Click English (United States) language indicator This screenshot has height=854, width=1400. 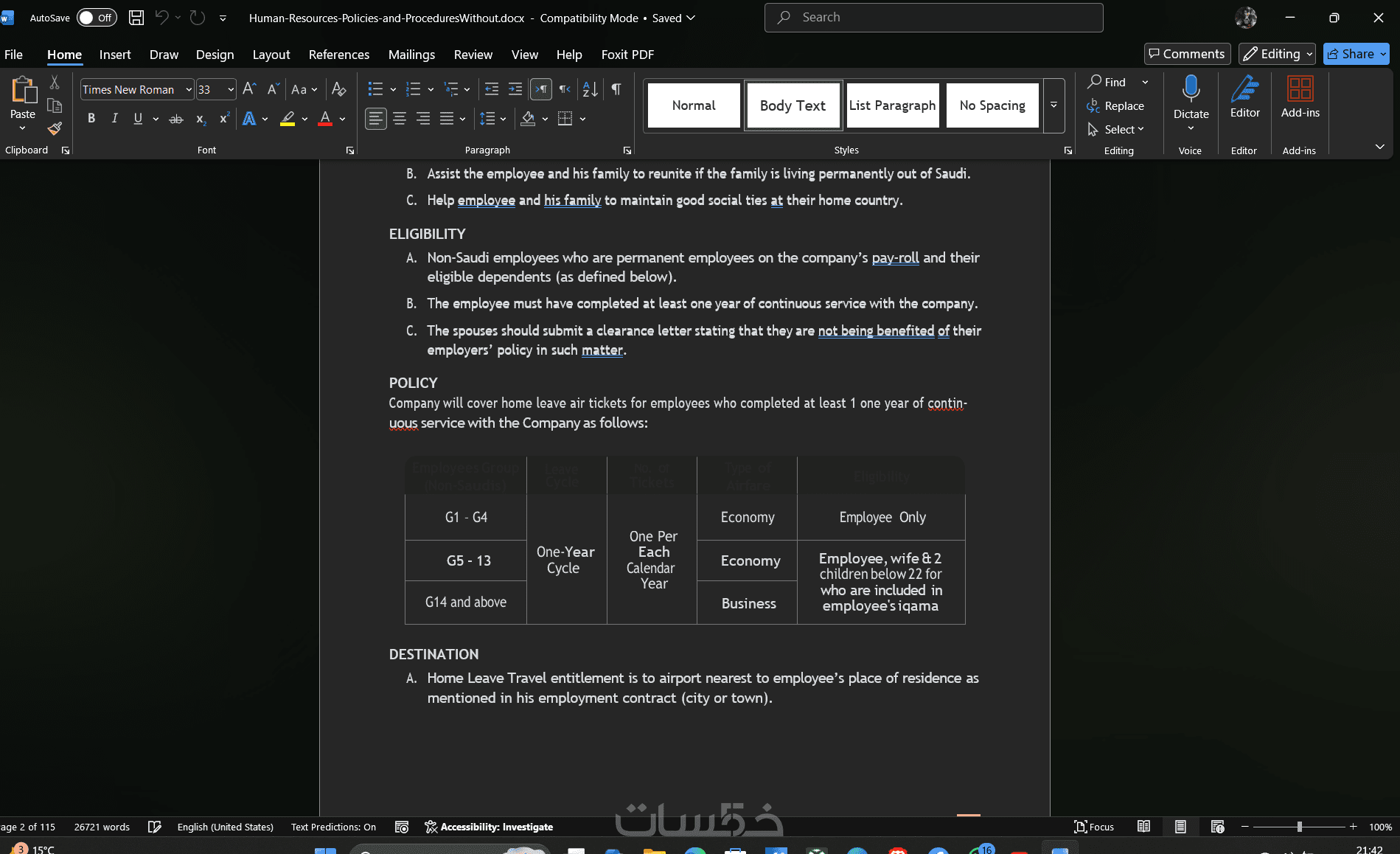tap(225, 827)
